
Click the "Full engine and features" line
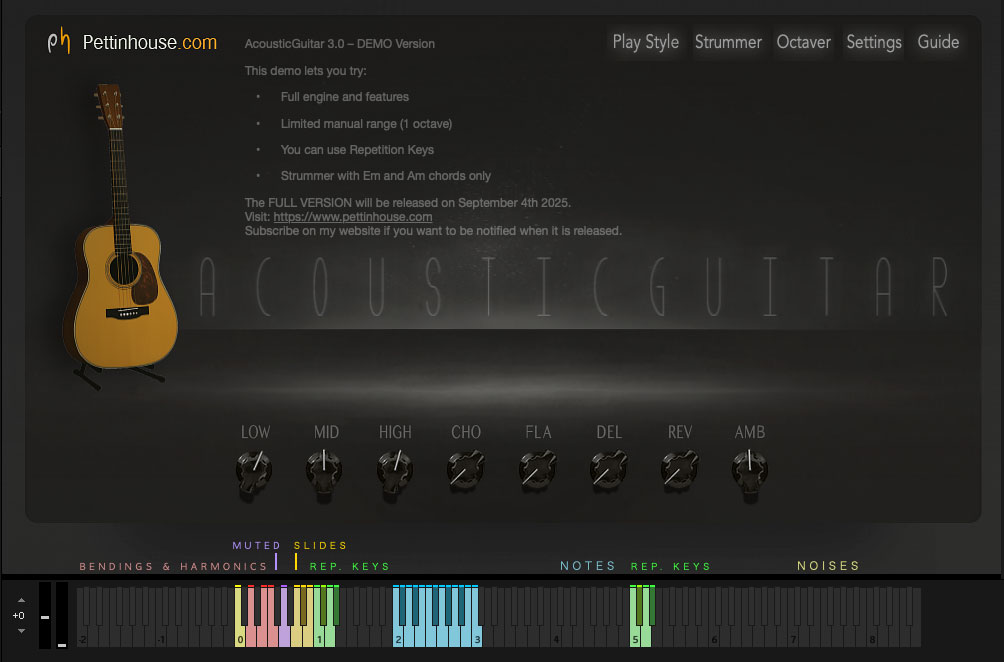pyautogui.click(x=344, y=97)
